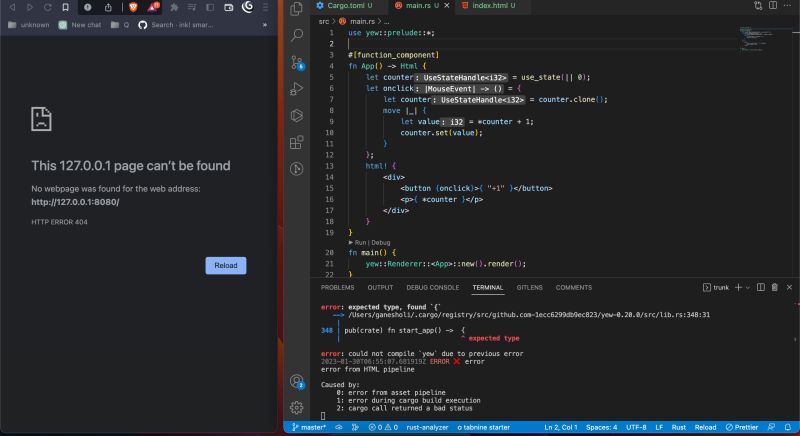Open the Brave Wallet icon
The width and height of the screenshot is (800, 436).
tap(229, 7)
